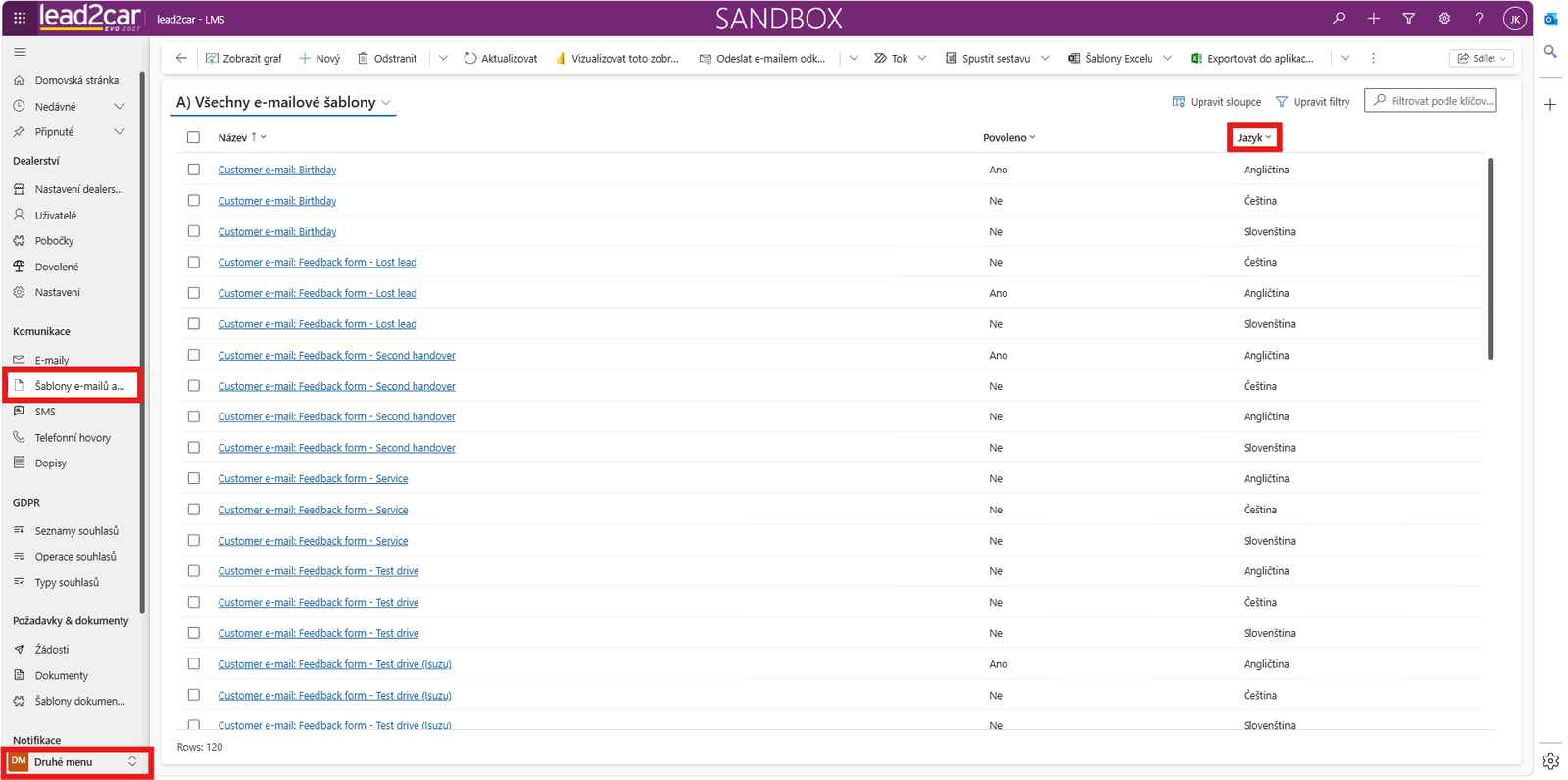Open the Angličtina 'Feedback form - Second handover' link with Povoleno Ano
Viewport: 1568px width, 780px height.
click(x=336, y=355)
